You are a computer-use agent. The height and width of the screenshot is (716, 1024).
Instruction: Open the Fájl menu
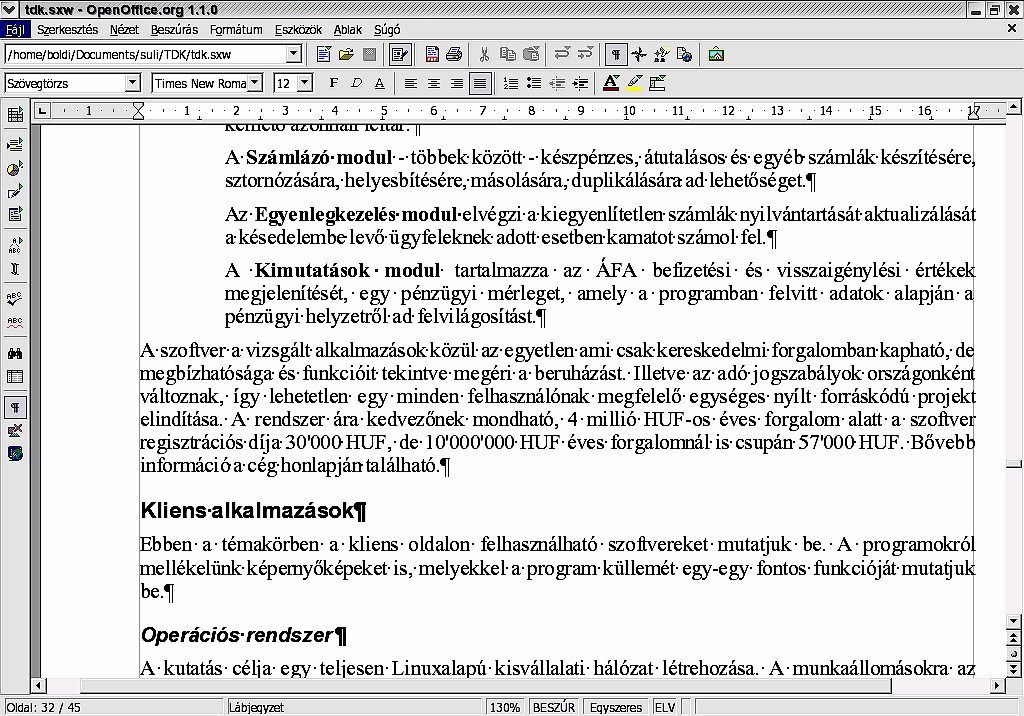click(x=15, y=29)
